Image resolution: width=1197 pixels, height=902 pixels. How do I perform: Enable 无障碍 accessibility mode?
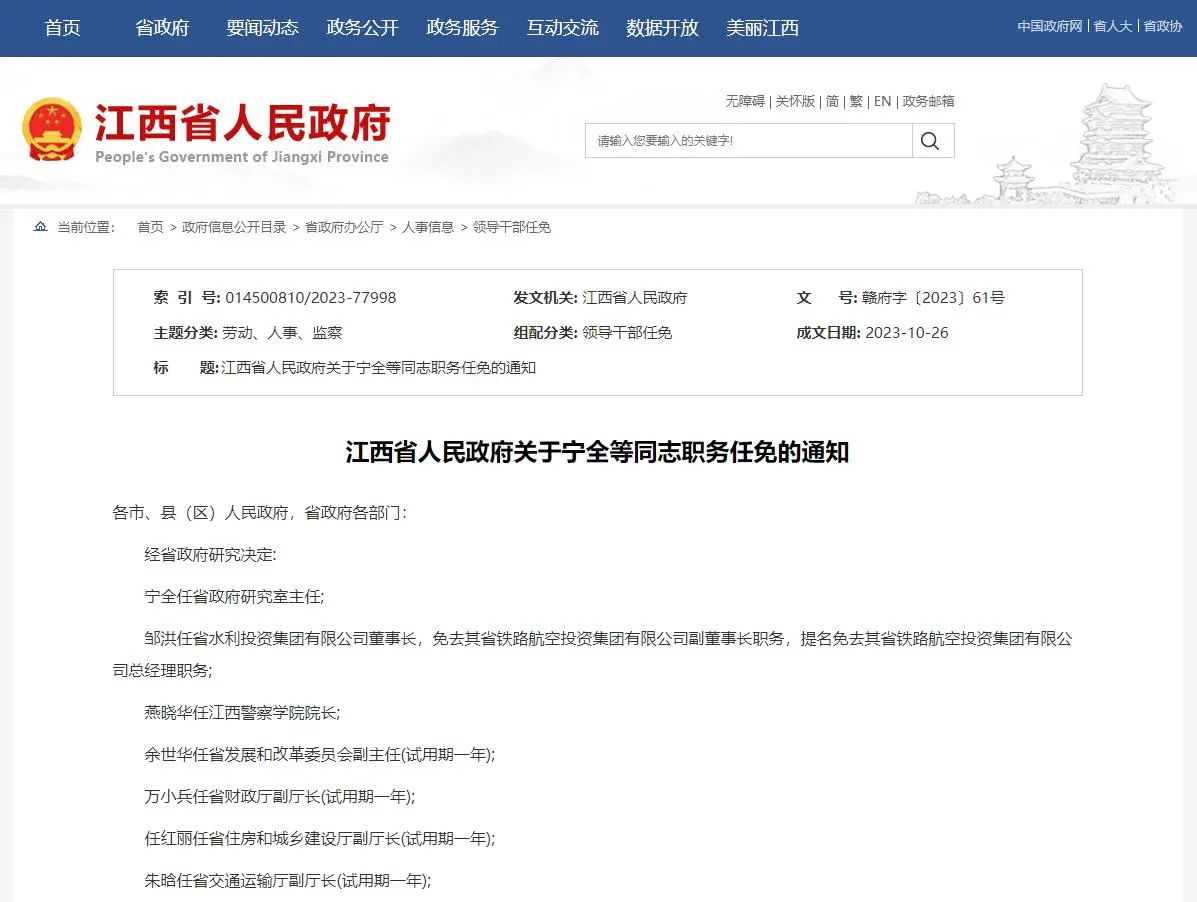pos(744,101)
